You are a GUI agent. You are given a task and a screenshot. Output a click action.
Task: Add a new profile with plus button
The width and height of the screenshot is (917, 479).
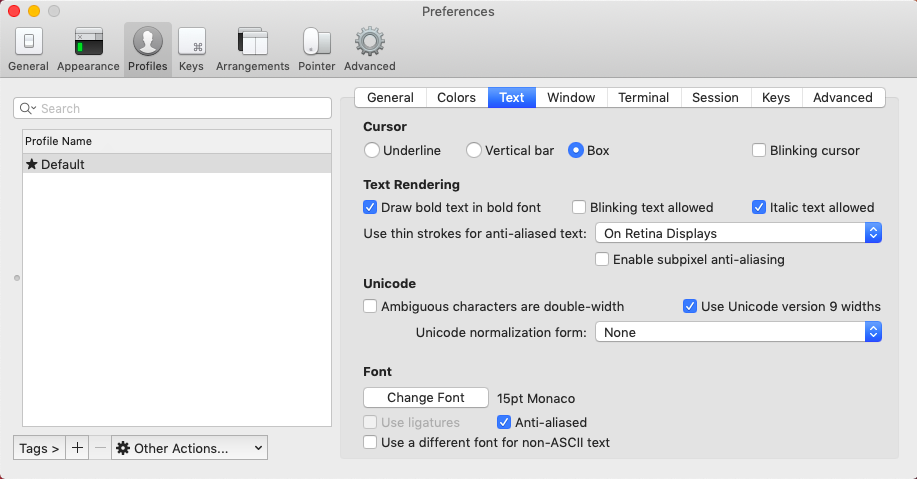[x=78, y=448]
